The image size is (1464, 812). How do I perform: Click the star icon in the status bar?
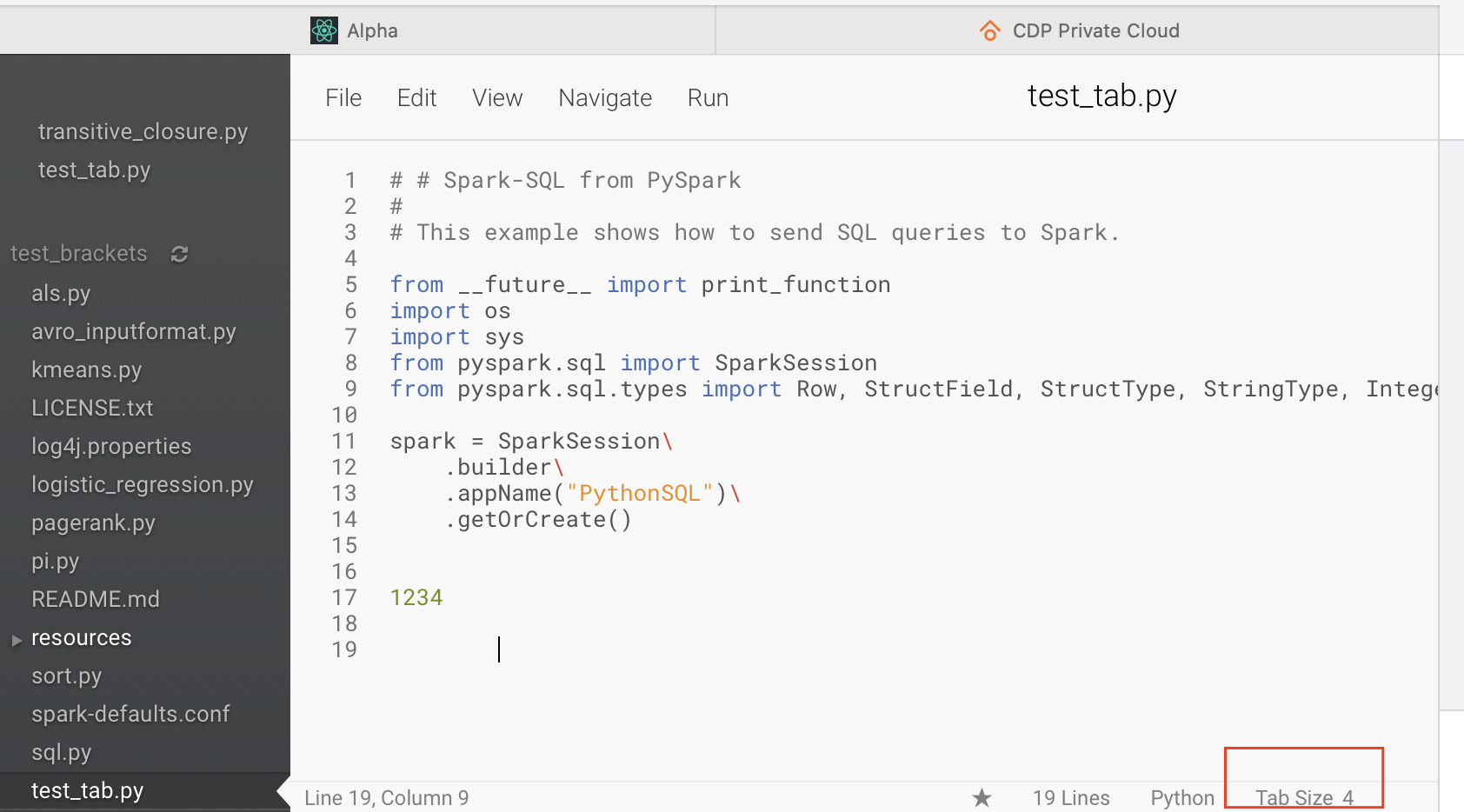point(982,797)
